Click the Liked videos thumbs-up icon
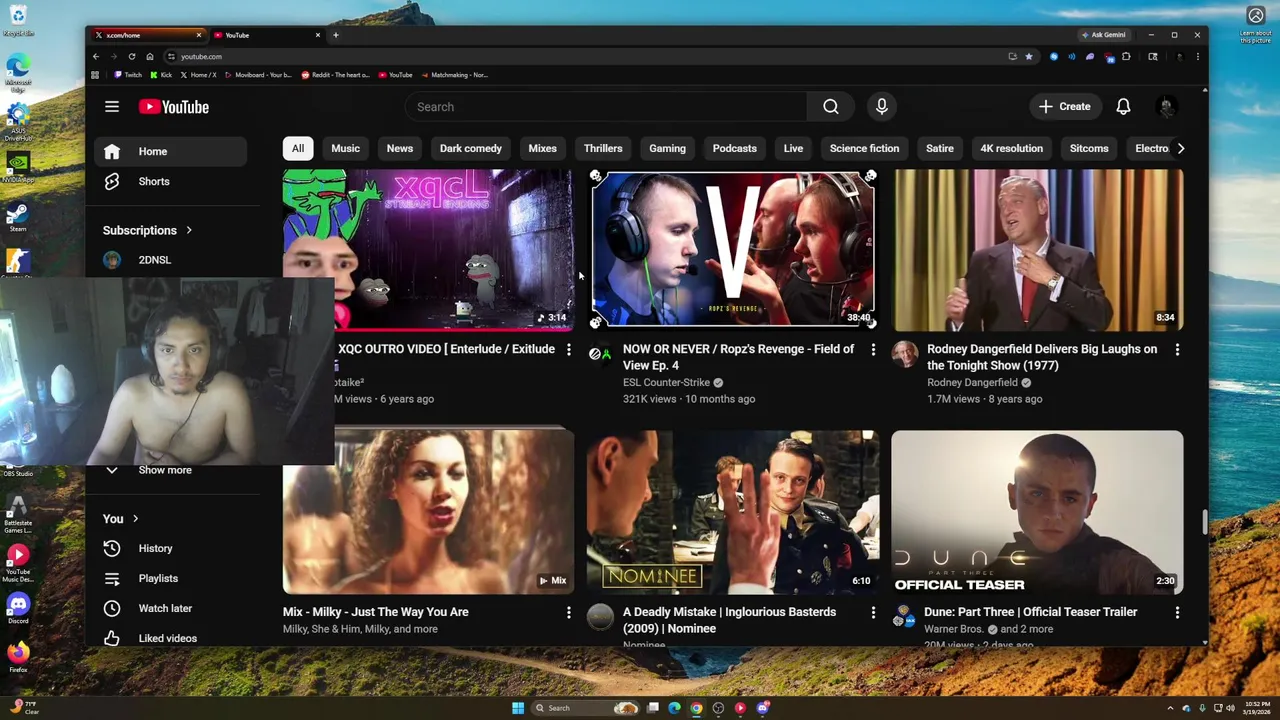 (x=112, y=638)
